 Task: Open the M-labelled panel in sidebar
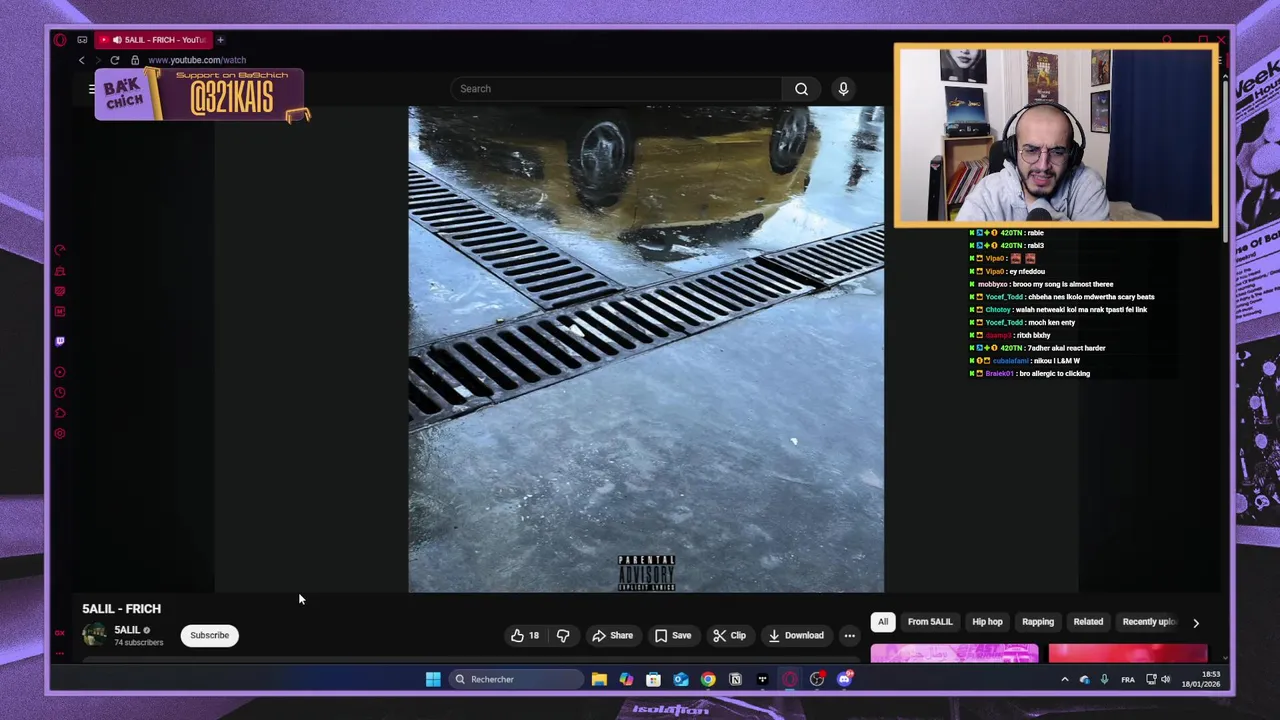(60, 311)
